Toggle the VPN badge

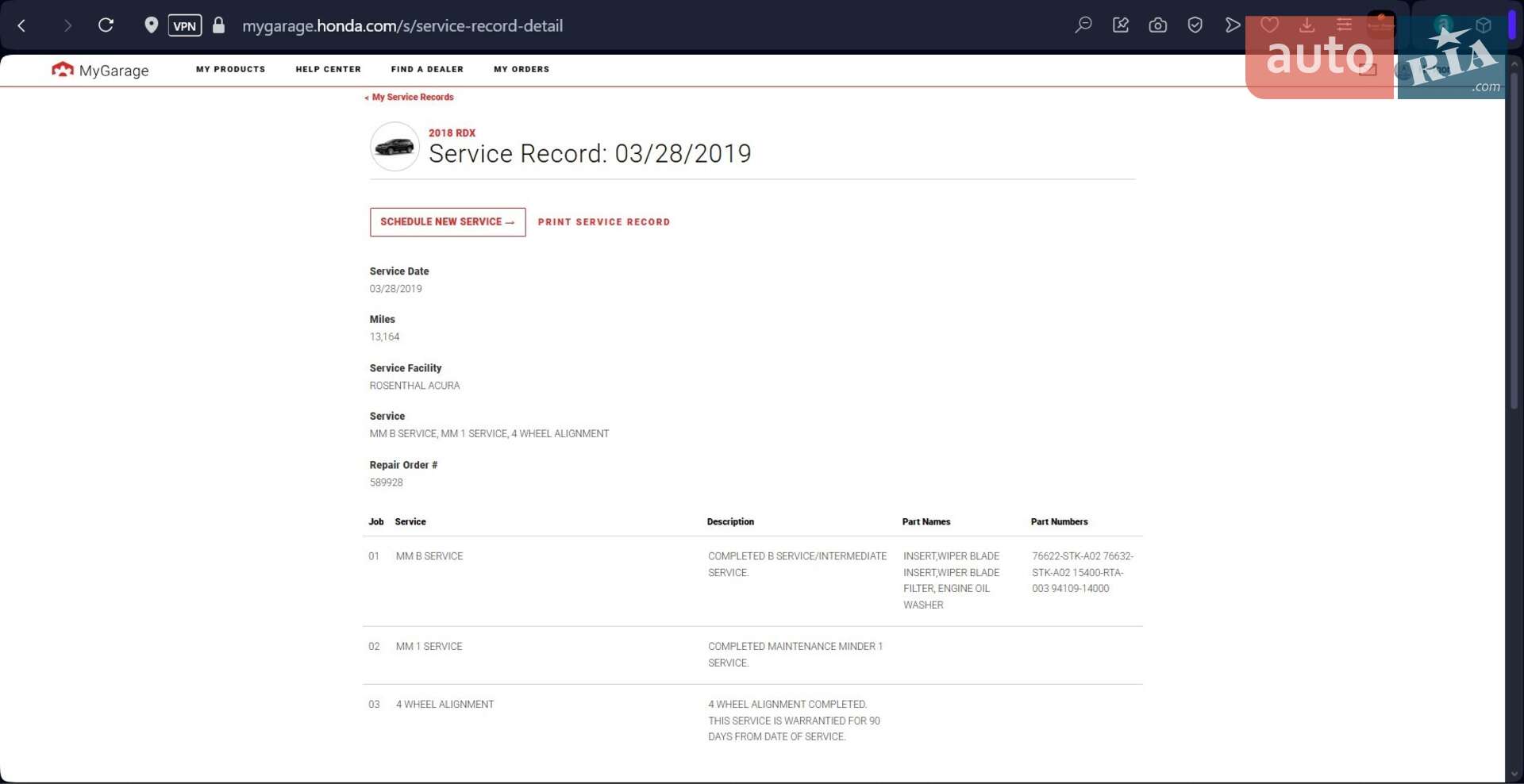pyautogui.click(x=185, y=25)
